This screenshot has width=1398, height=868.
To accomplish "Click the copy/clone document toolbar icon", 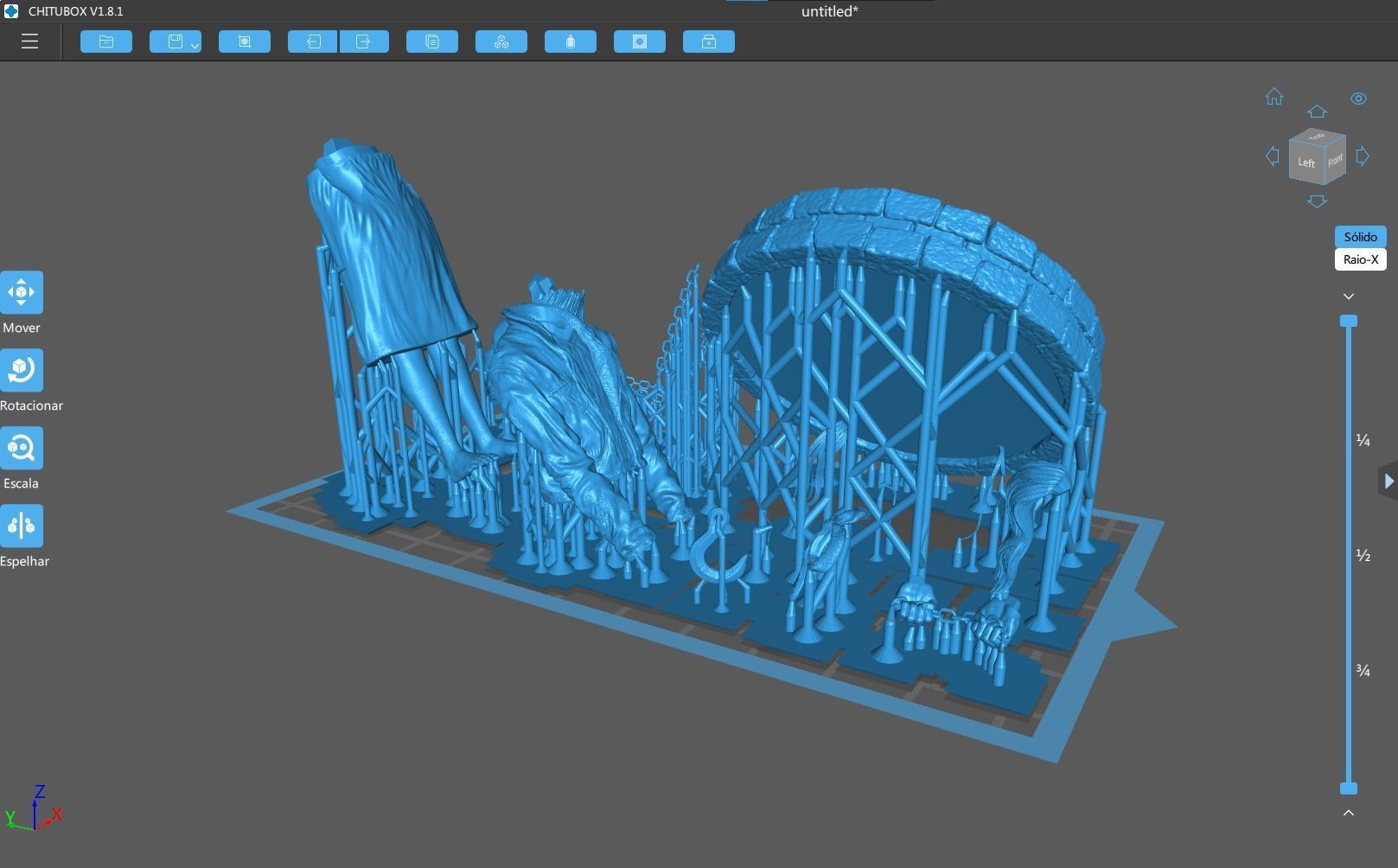I will [432, 41].
